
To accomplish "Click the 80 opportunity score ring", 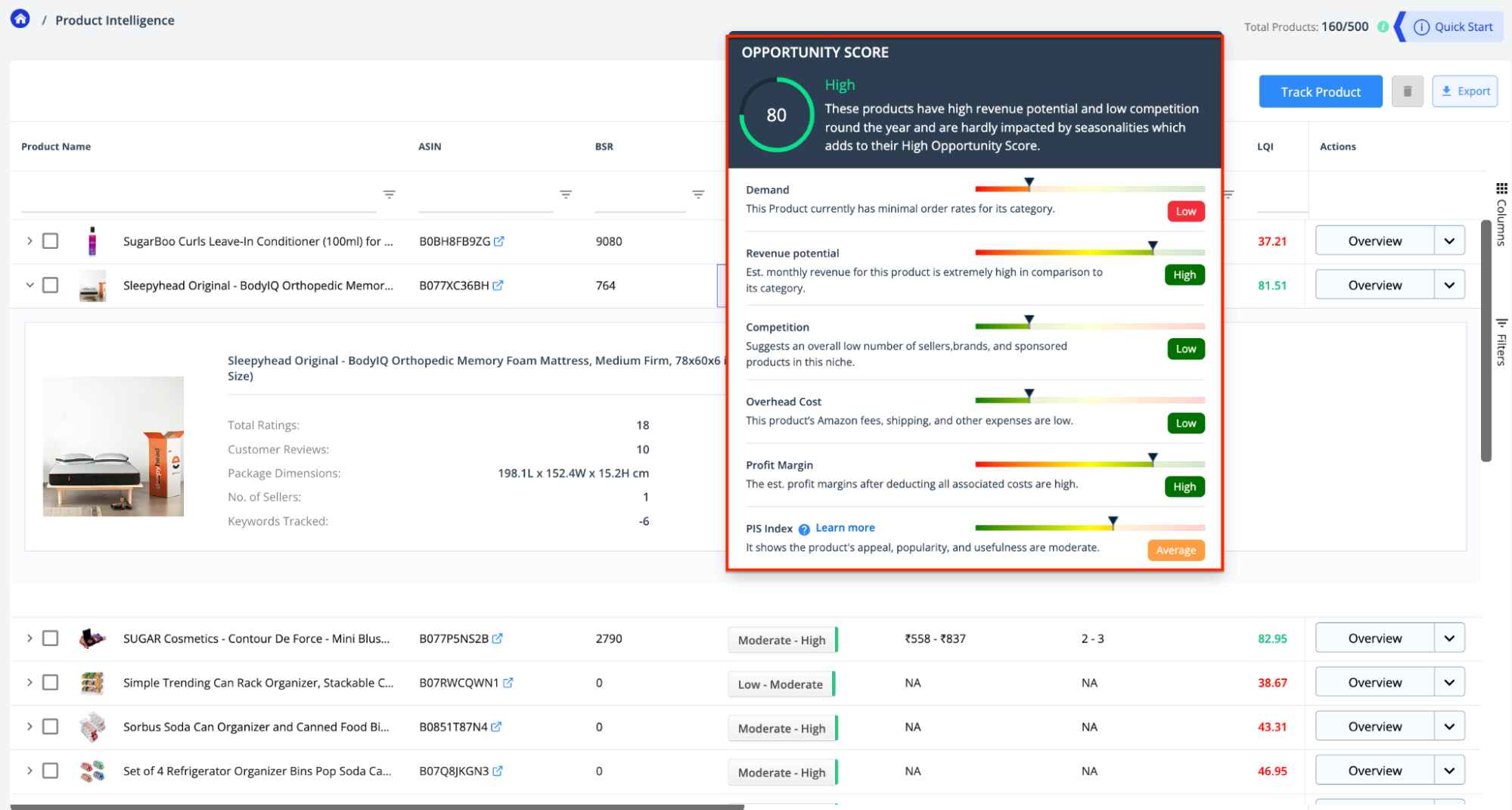I will [x=776, y=115].
